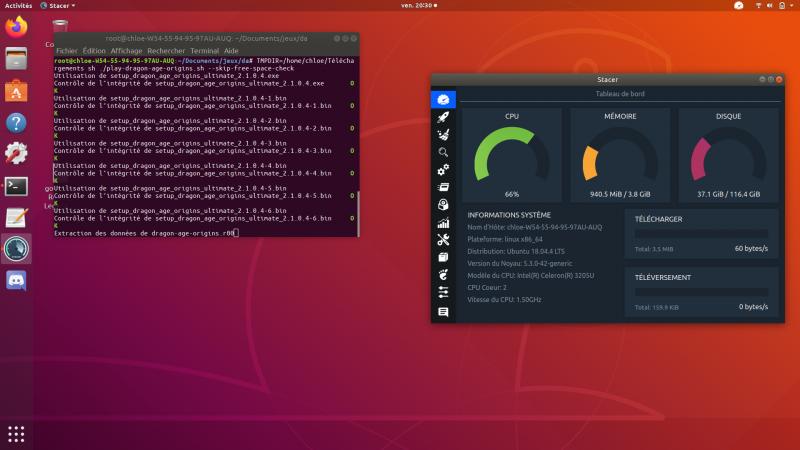Click 'Vitesse du CPU: 1.50GHz' line
The width and height of the screenshot is (800, 450).
[504, 300]
